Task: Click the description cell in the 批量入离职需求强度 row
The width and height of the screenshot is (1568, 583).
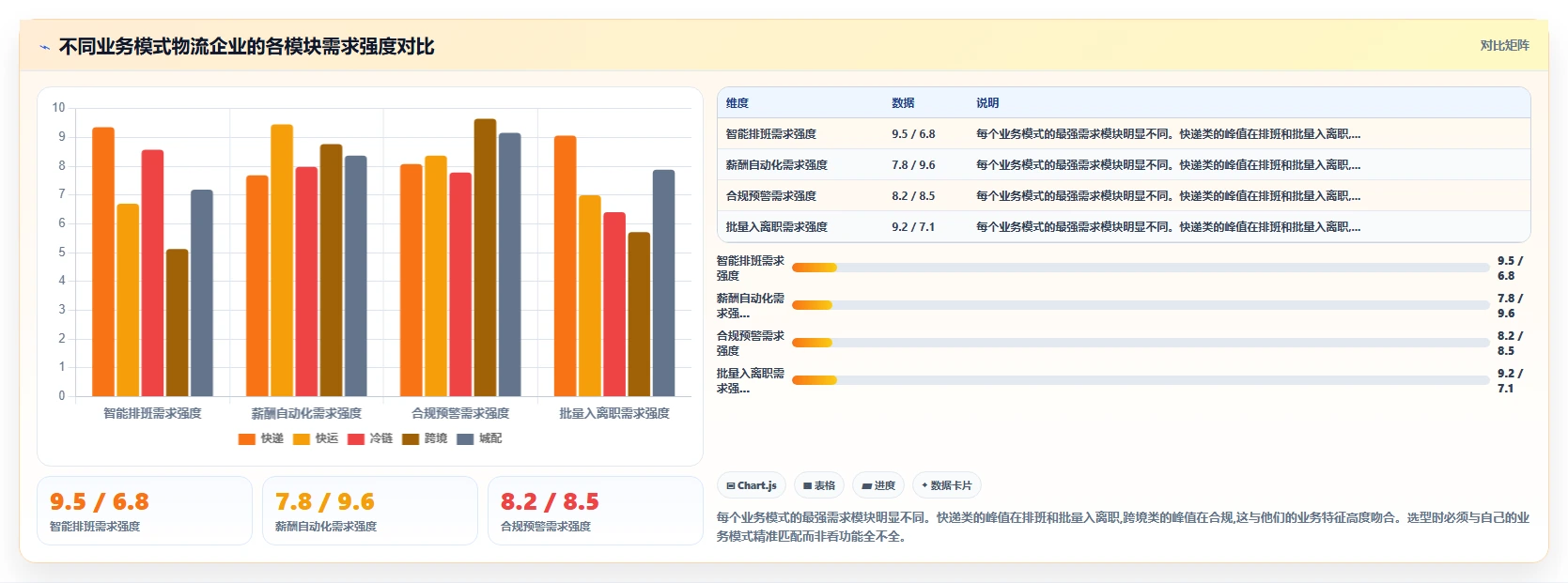Action: [x=1168, y=227]
